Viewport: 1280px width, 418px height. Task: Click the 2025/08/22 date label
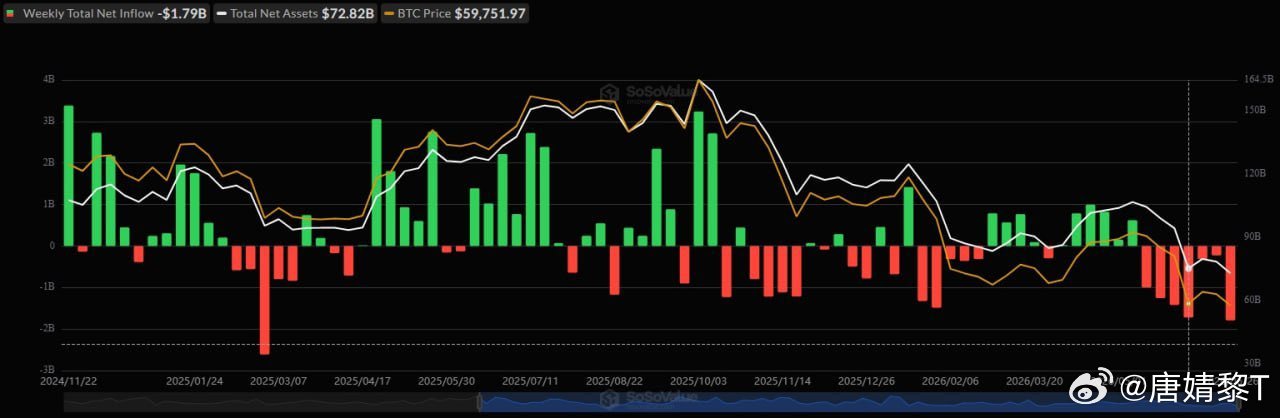pyautogui.click(x=614, y=381)
